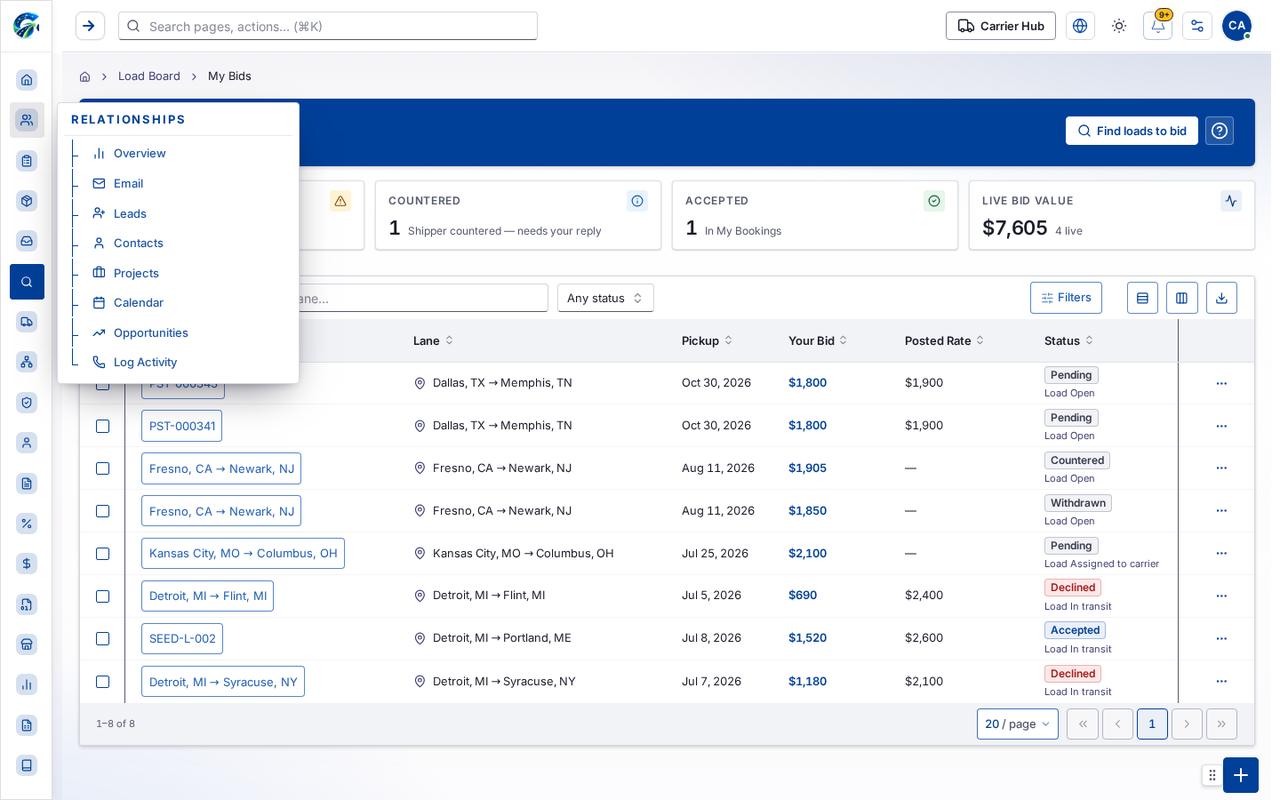This screenshot has width=1280, height=800.
Task: Open the notifications bell icon
Action: (x=1157, y=26)
